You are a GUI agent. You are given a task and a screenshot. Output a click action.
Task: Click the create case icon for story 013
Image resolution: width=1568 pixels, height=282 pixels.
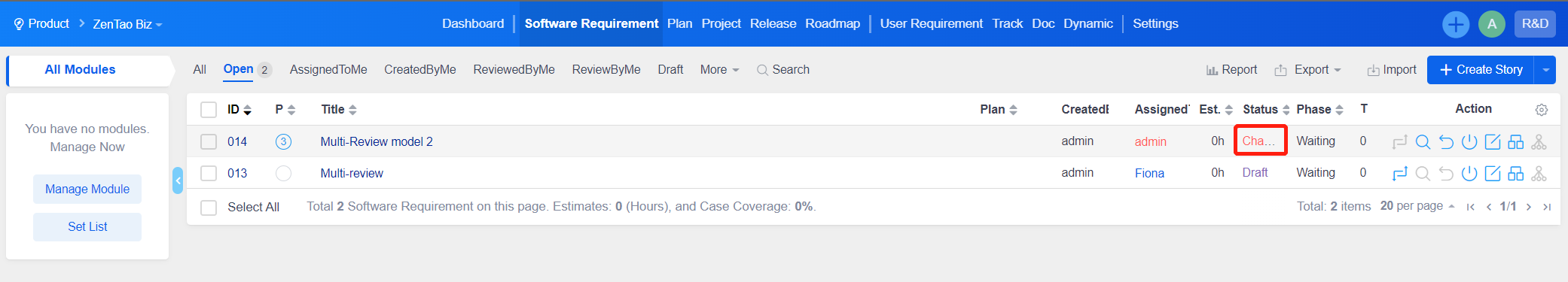point(1516,174)
